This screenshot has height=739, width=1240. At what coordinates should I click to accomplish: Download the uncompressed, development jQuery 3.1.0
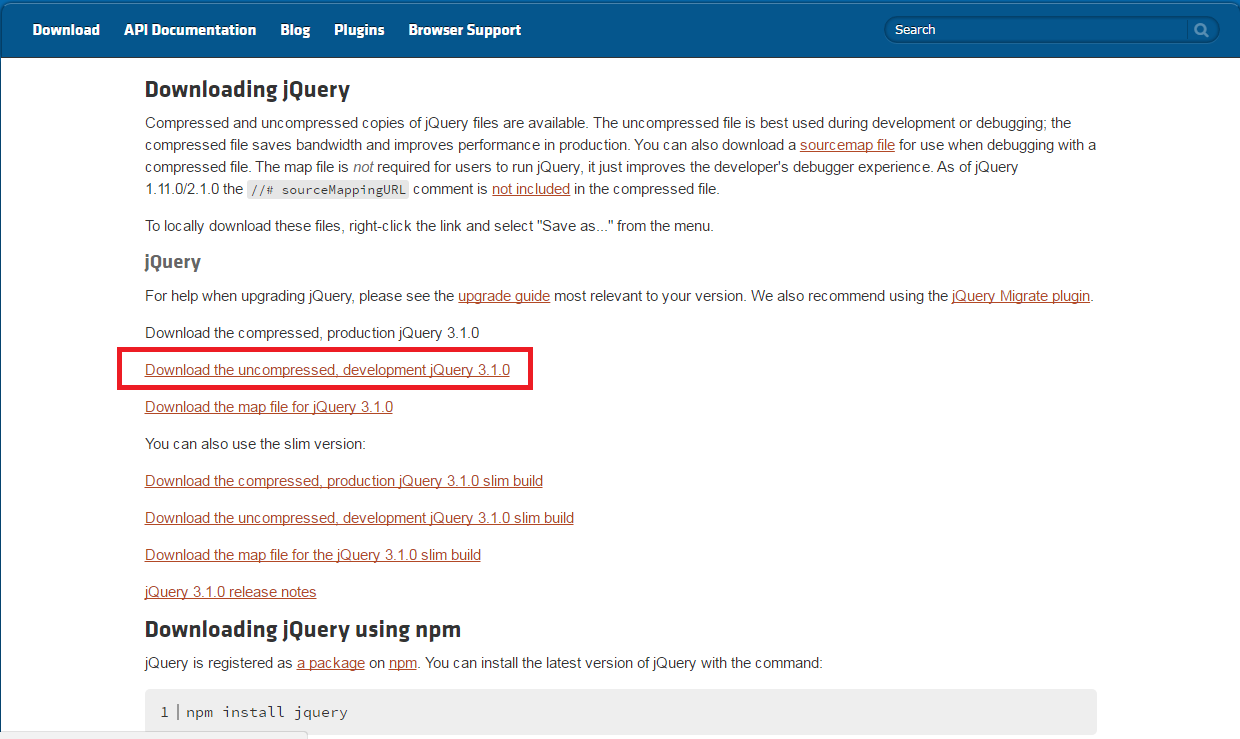point(327,370)
